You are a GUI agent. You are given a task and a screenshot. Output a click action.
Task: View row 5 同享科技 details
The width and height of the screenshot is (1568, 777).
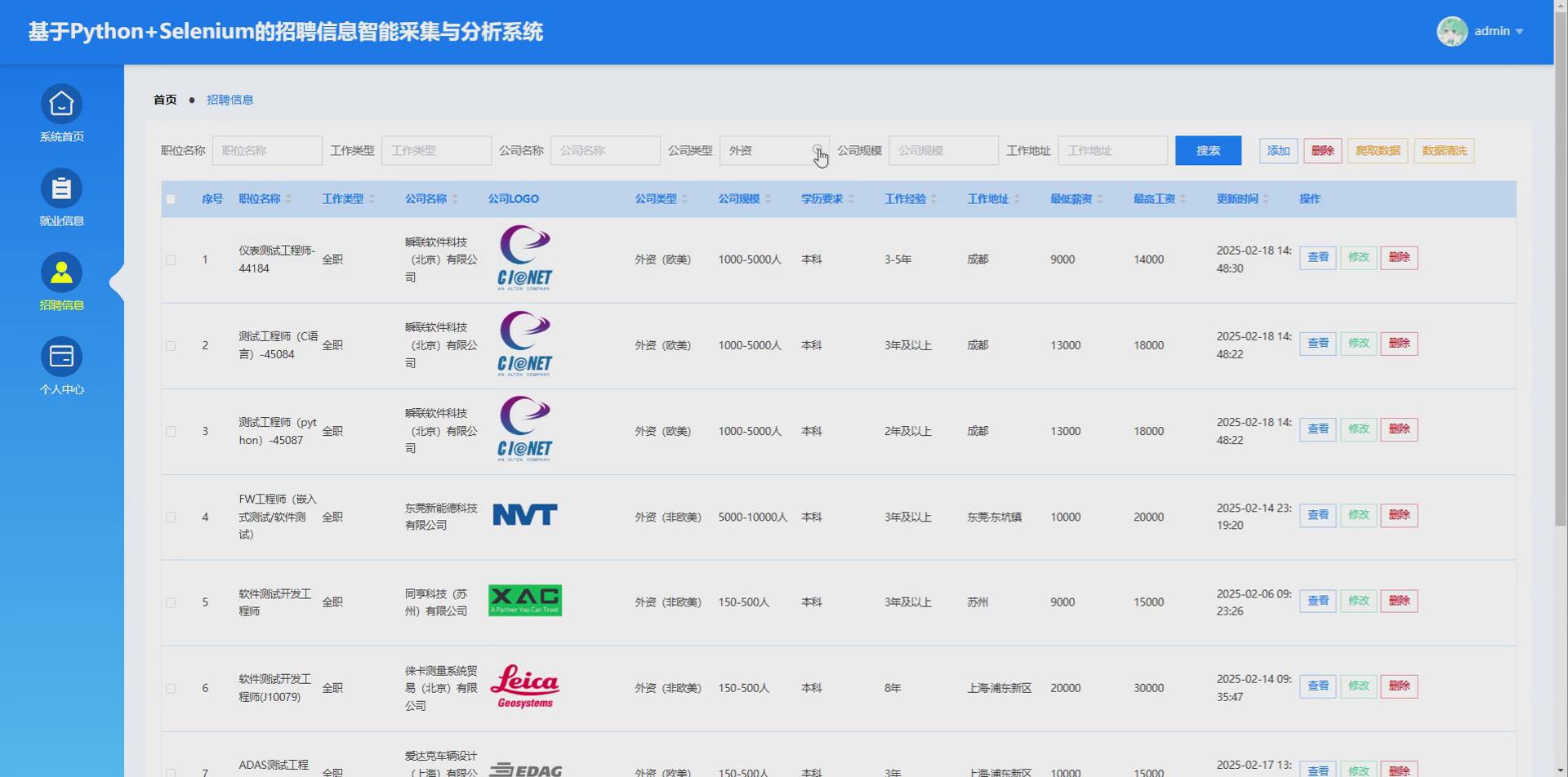(1317, 601)
